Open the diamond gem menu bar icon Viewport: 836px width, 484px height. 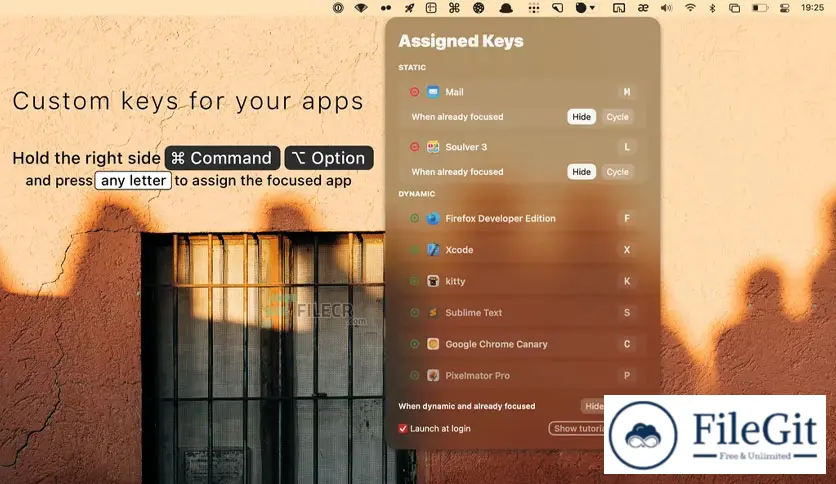pos(361,8)
